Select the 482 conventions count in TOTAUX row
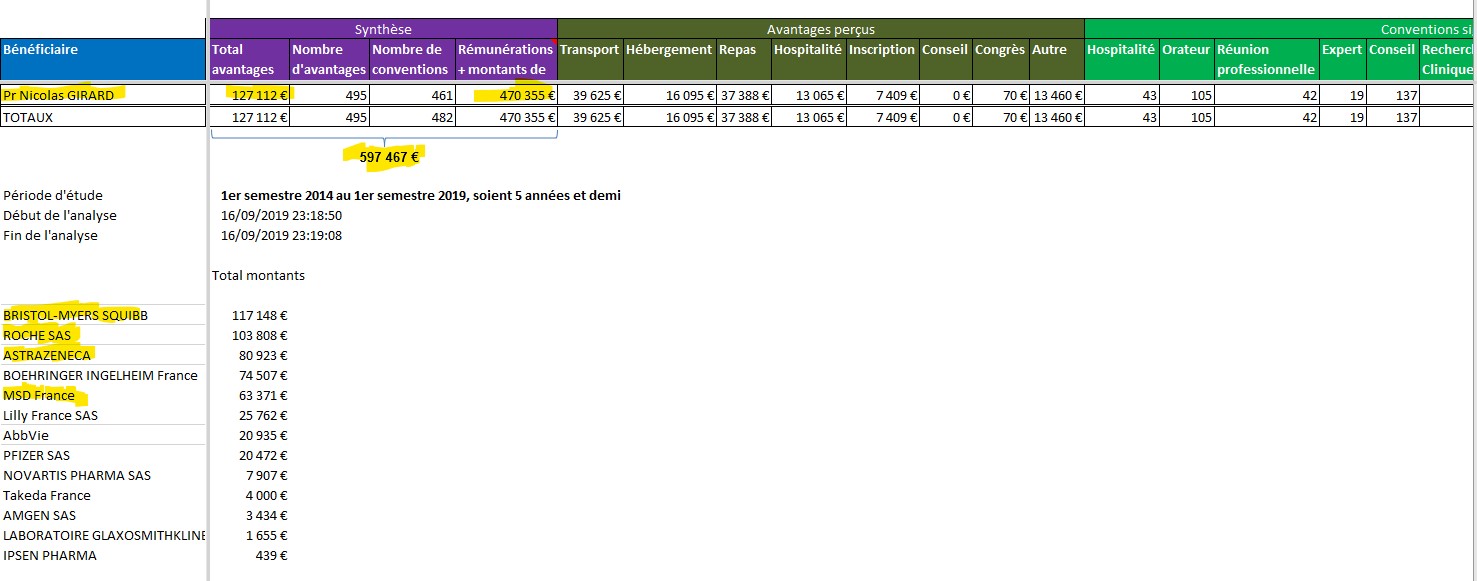1477x581 pixels. tap(412, 117)
